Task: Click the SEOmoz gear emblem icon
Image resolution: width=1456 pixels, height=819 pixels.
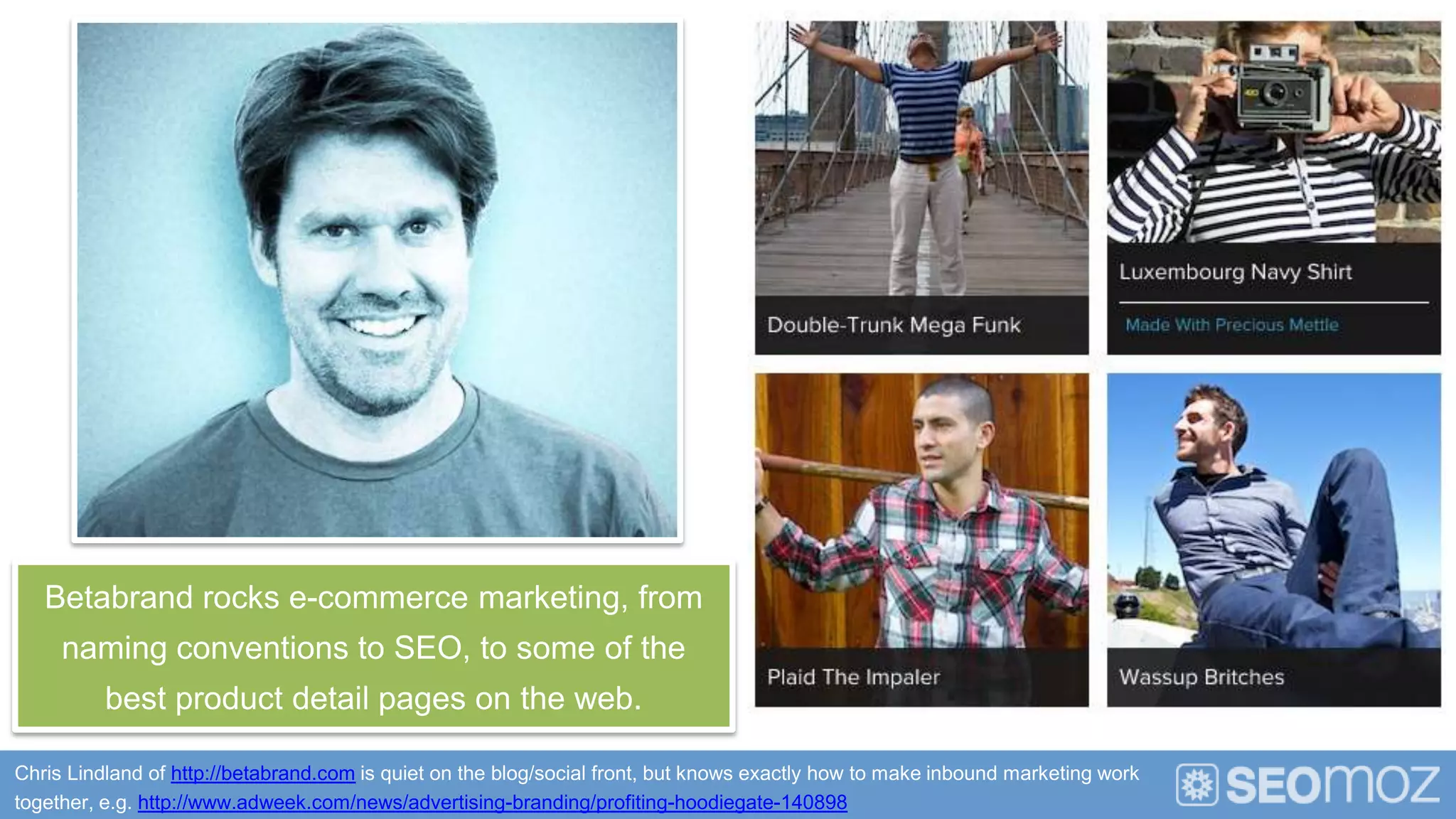Action: pos(1197,785)
